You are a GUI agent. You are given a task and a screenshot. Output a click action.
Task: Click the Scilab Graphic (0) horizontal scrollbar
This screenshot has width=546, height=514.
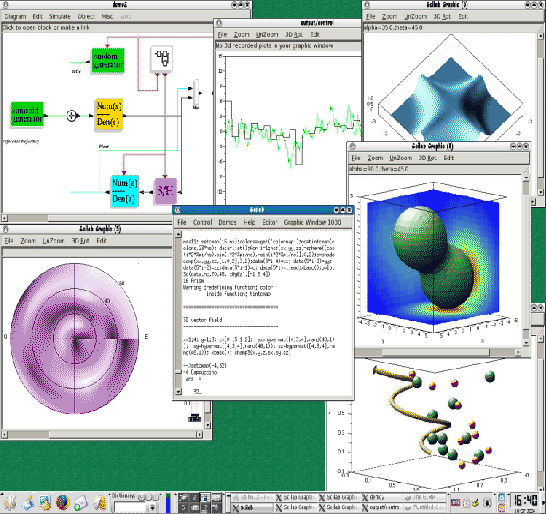click(438, 352)
